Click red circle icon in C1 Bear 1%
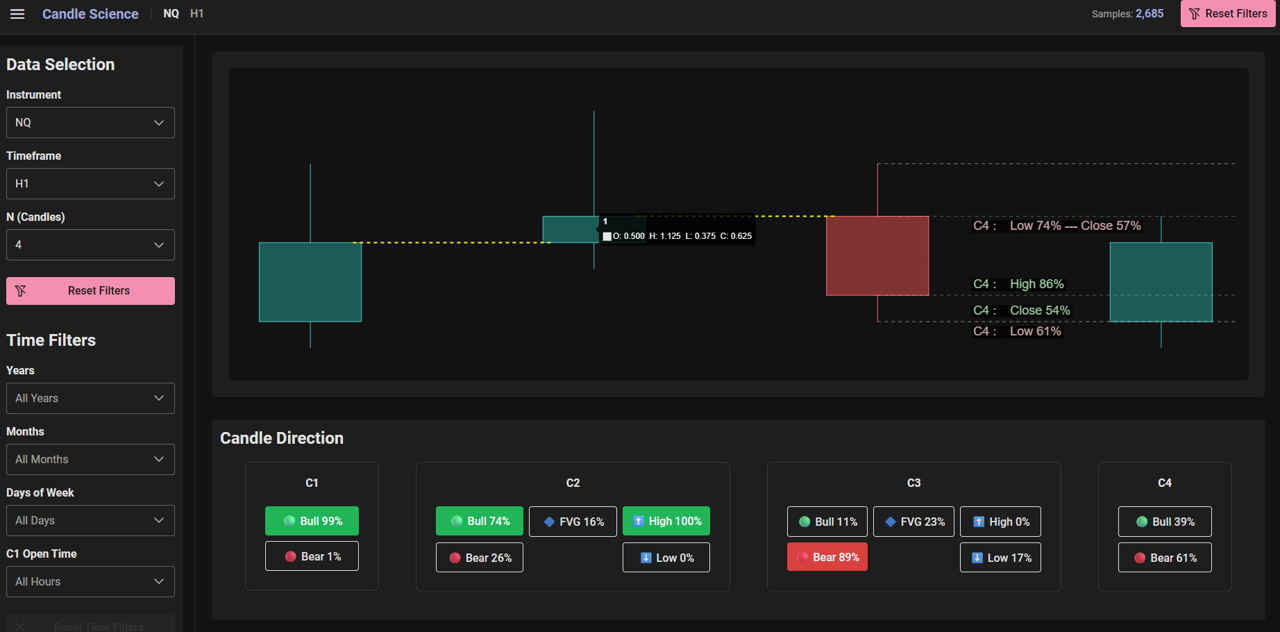Screen dimensions: 1280x632 (291, 556)
